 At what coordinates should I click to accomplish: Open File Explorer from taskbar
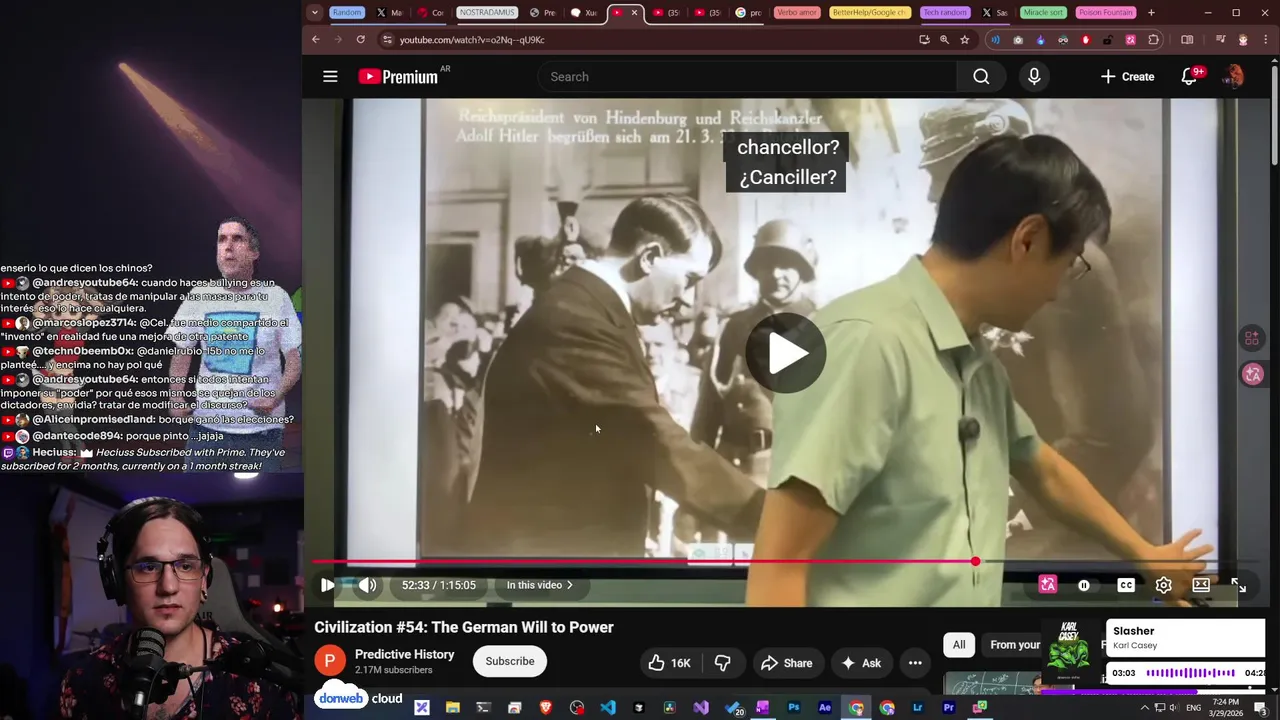pyautogui.click(x=452, y=708)
